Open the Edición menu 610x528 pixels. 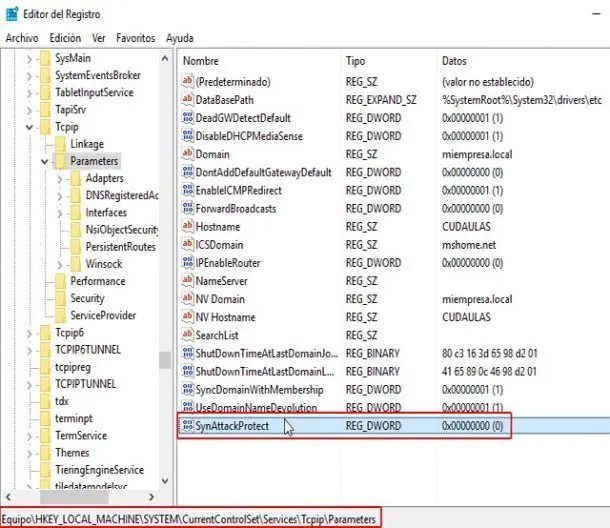[65, 37]
